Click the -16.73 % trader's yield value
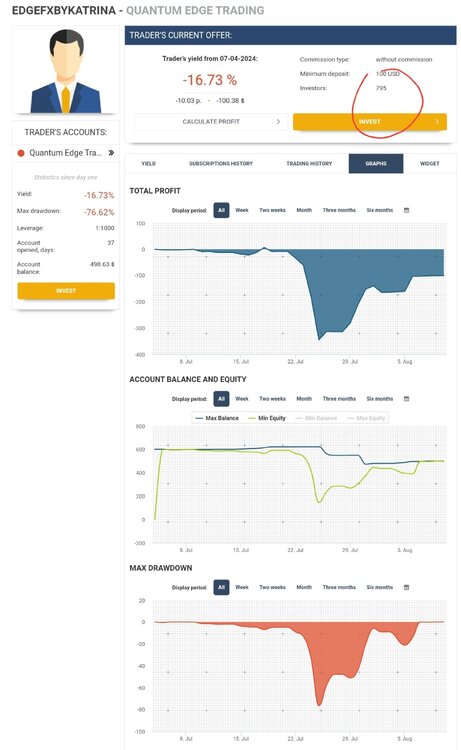This screenshot has width=461, height=750. (209, 80)
